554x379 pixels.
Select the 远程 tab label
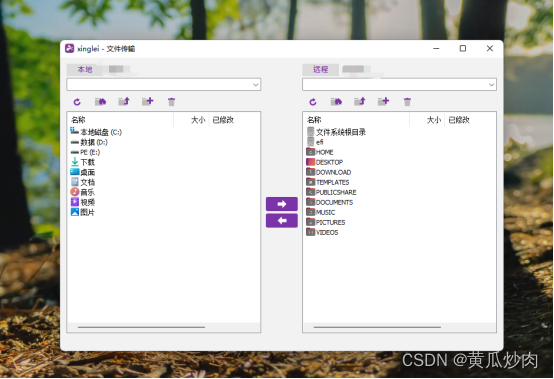pyautogui.click(x=320, y=70)
